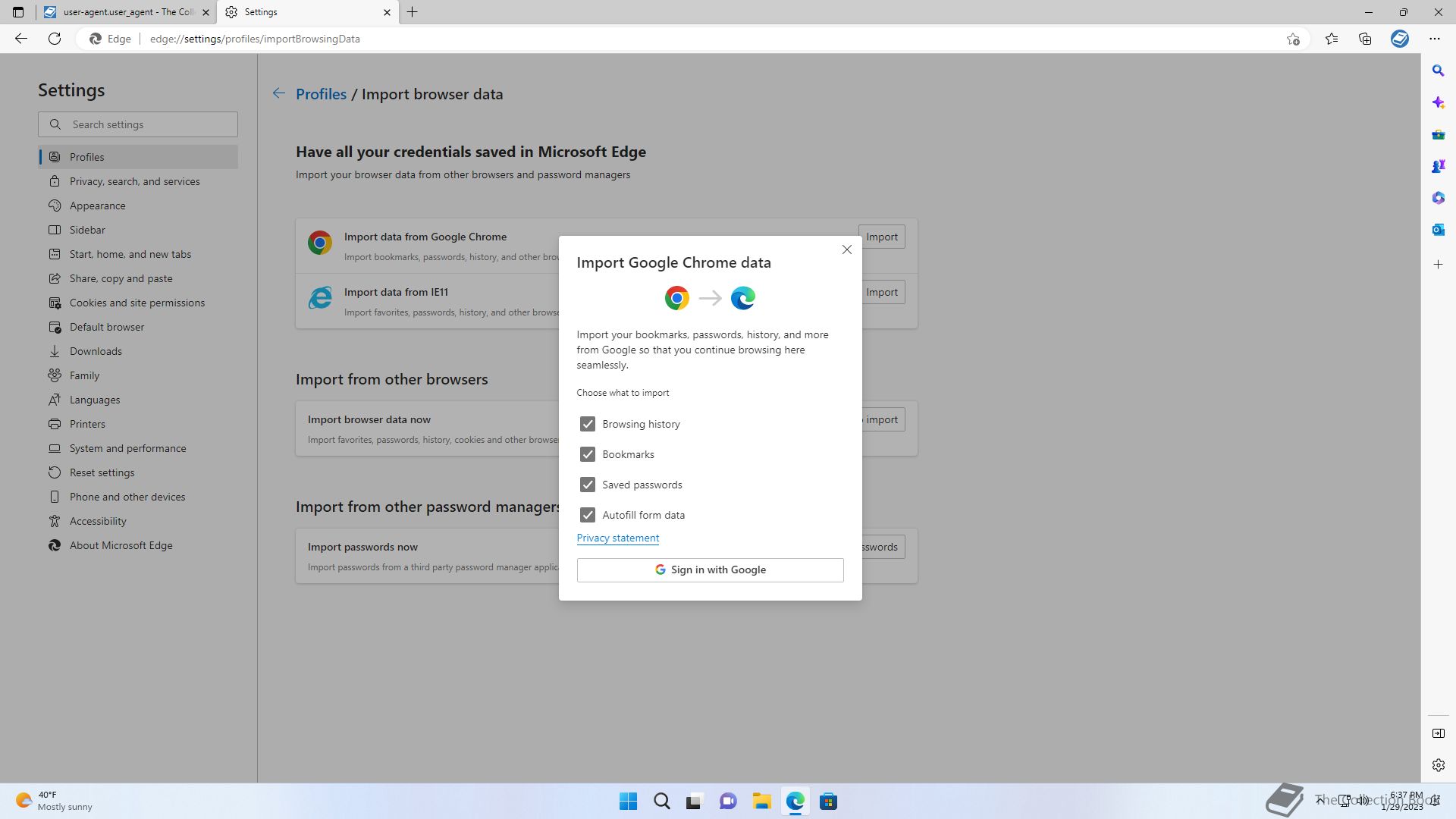1456x819 pixels.
Task: Open taskbar Chat icon
Action: [728, 802]
